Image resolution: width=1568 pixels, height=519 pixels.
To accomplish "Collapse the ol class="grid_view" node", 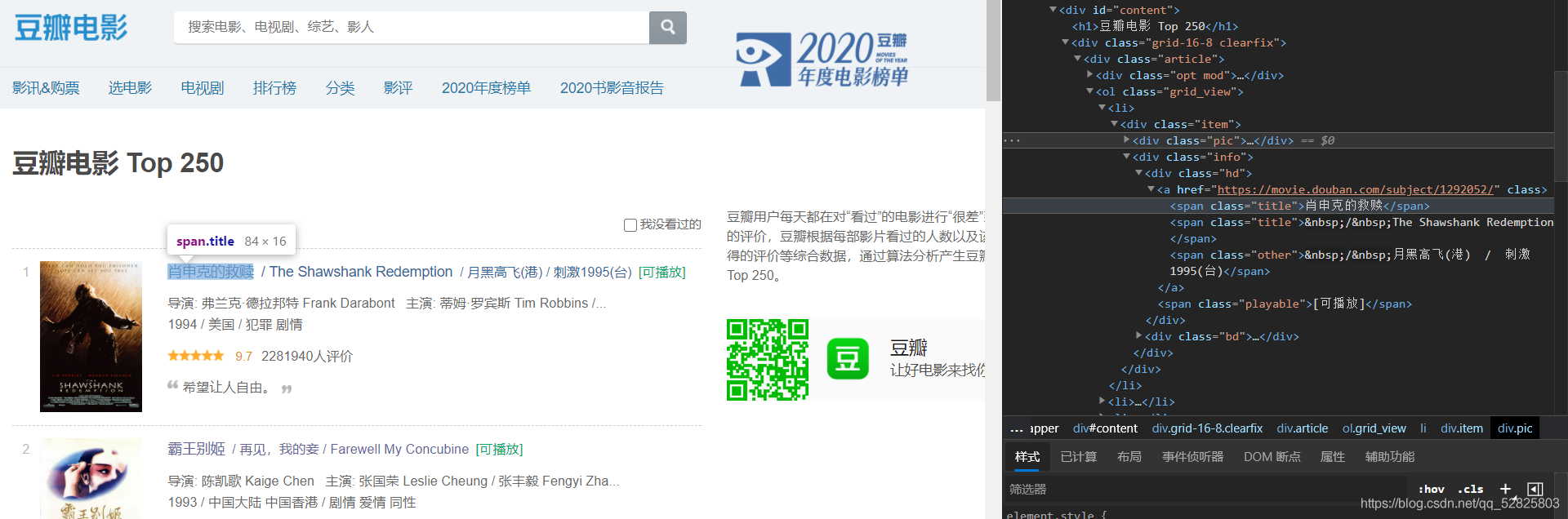I will pyautogui.click(x=1089, y=91).
